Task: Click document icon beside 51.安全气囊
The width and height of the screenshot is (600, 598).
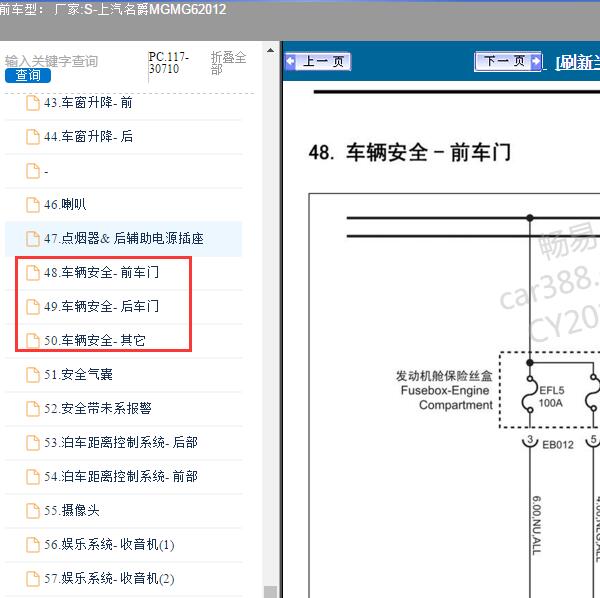Action: click(x=33, y=375)
